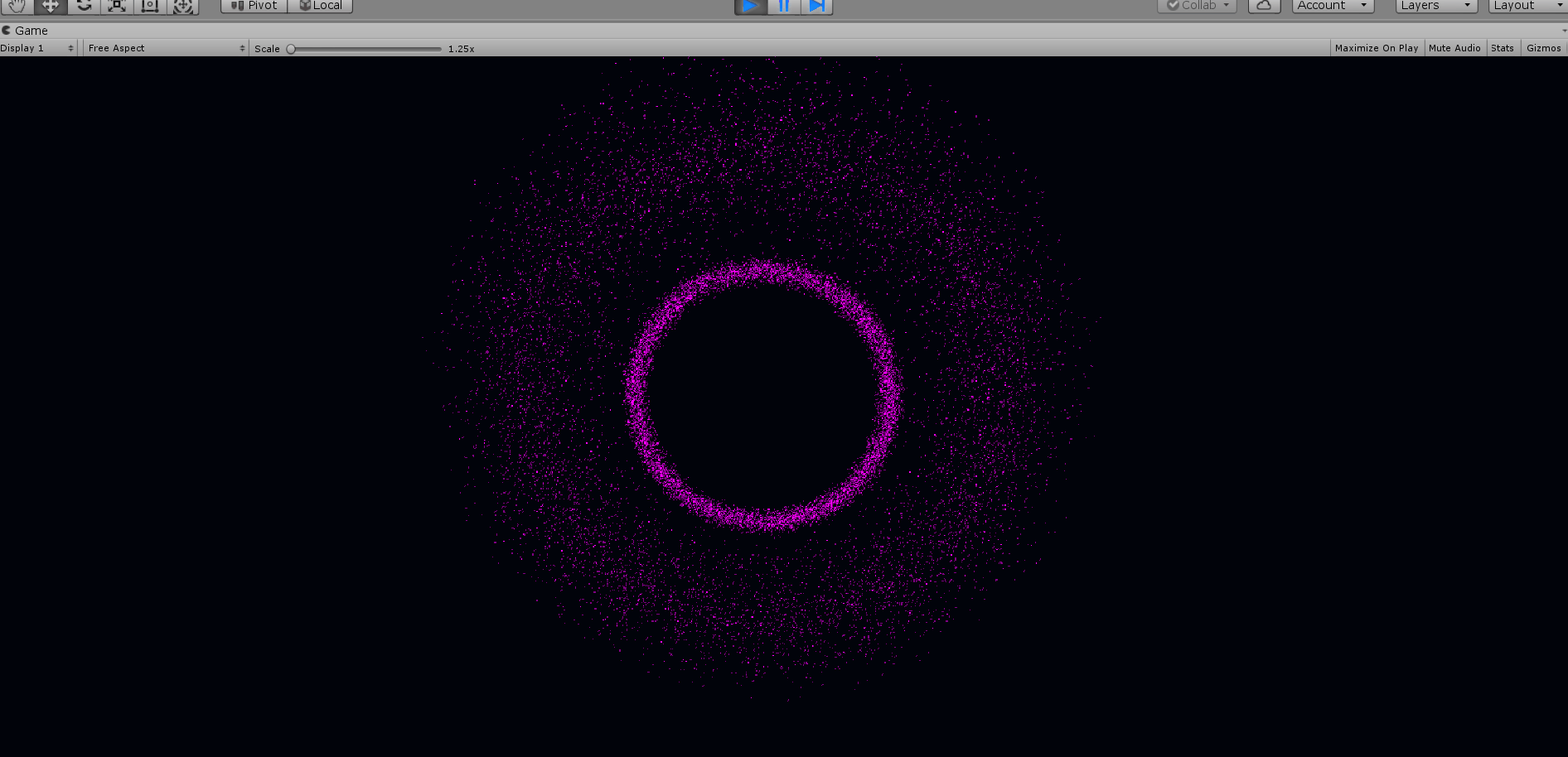Toggle Gizmos in Game view
This screenshot has height=757, width=1568.
click(x=1544, y=48)
